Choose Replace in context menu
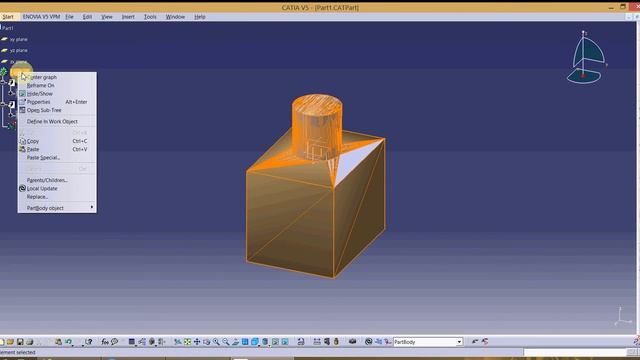This screenshot has width=640, height=360. click(57, 197)
